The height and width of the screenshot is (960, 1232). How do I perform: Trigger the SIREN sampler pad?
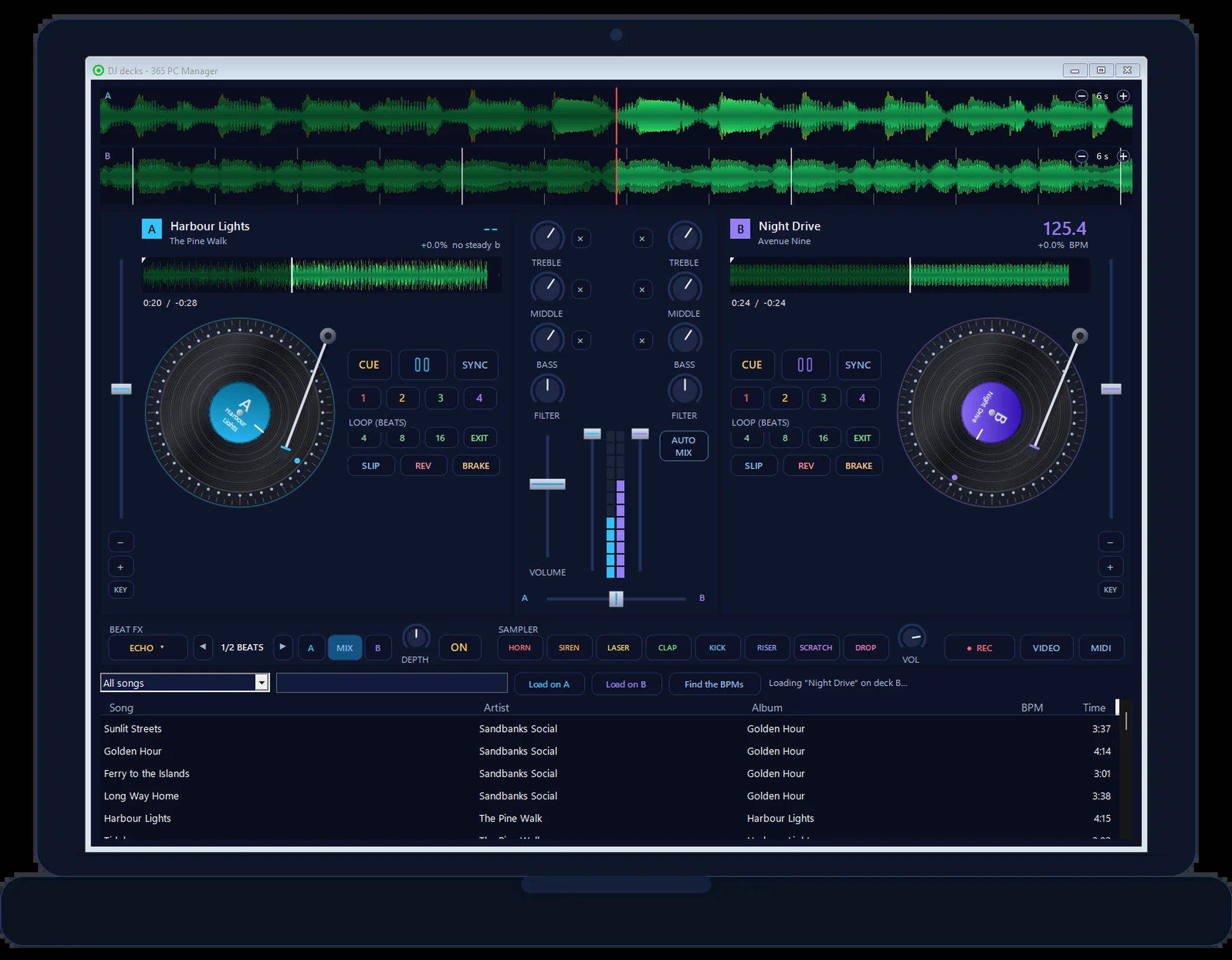[569, 648]
